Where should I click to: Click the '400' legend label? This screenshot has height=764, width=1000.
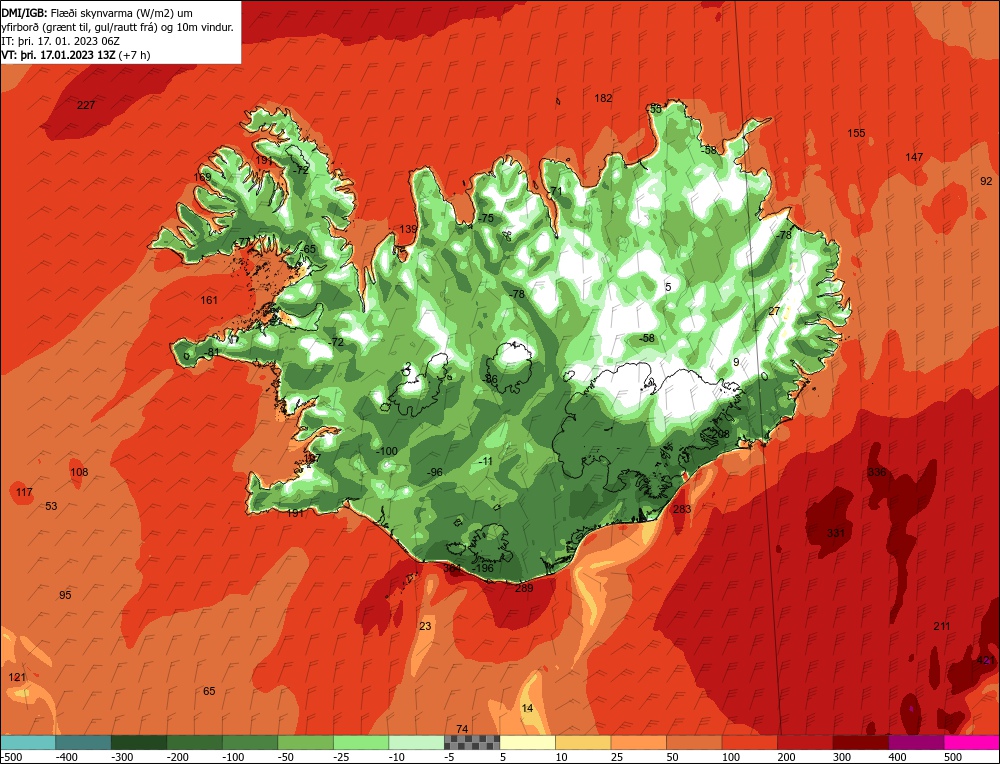click(x=897, y=757)
